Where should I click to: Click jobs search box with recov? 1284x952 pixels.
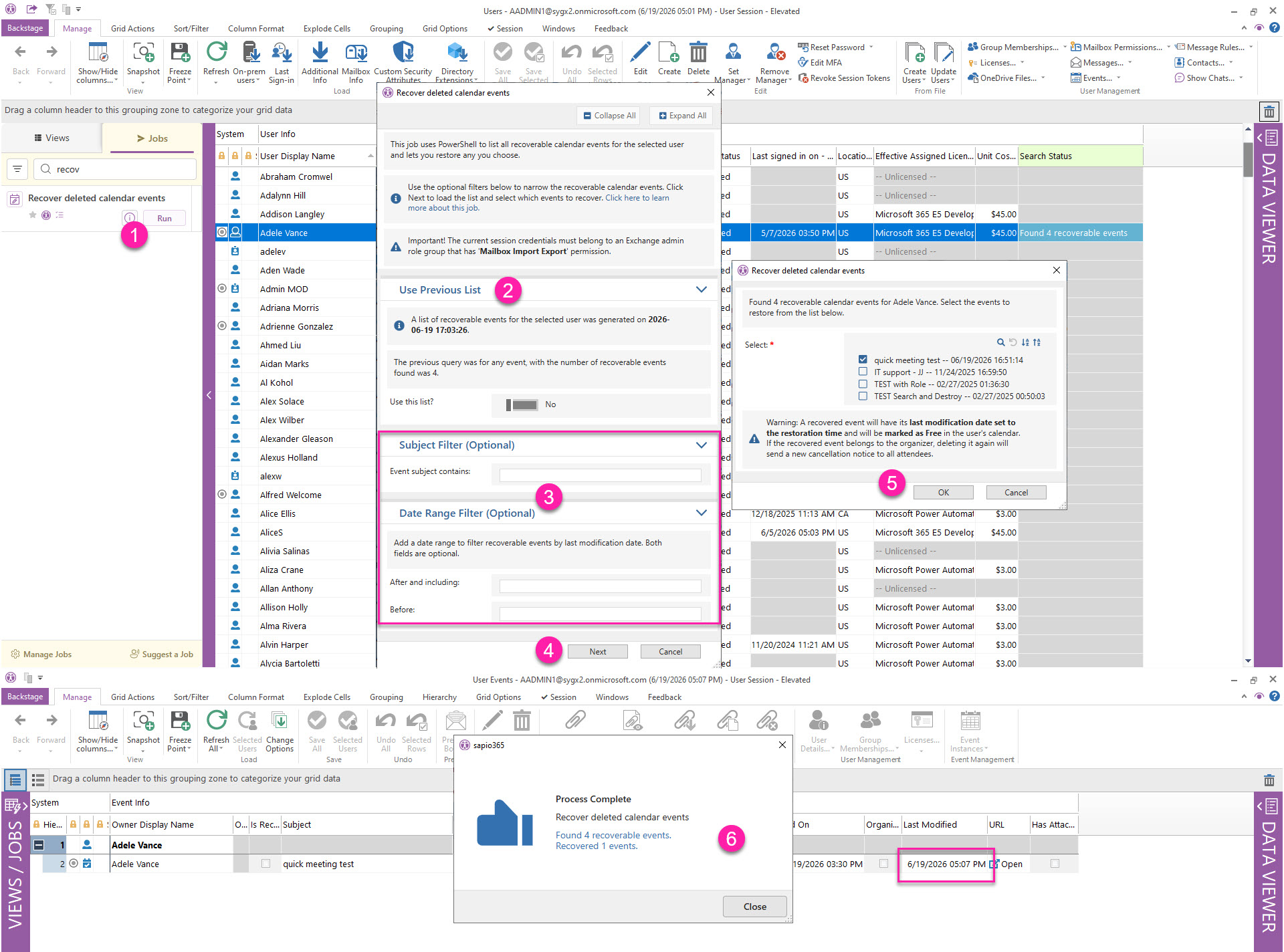tap(114, 169)
